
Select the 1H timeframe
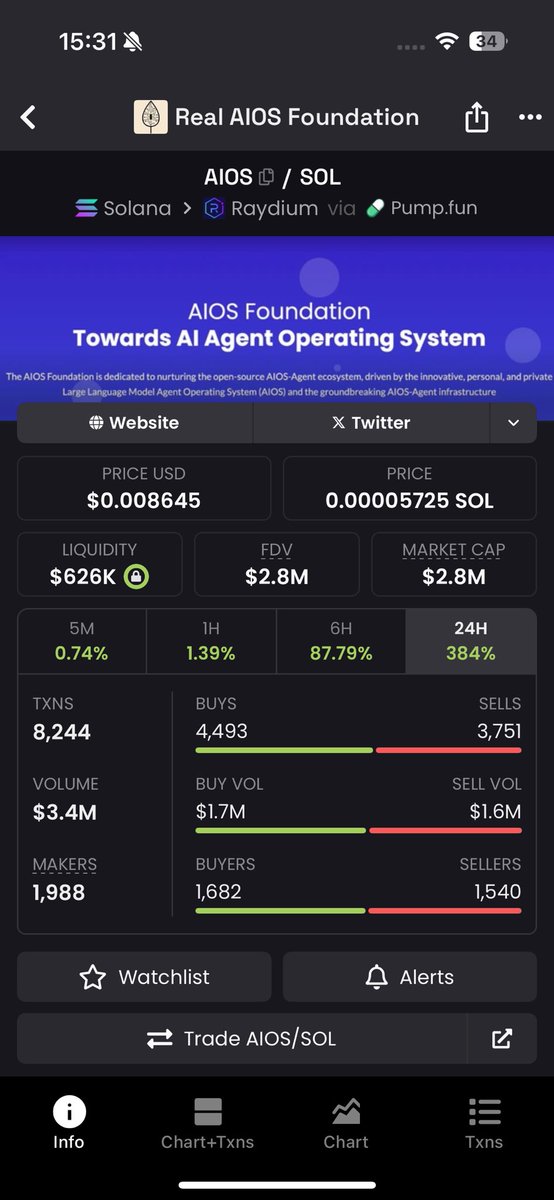211,641
